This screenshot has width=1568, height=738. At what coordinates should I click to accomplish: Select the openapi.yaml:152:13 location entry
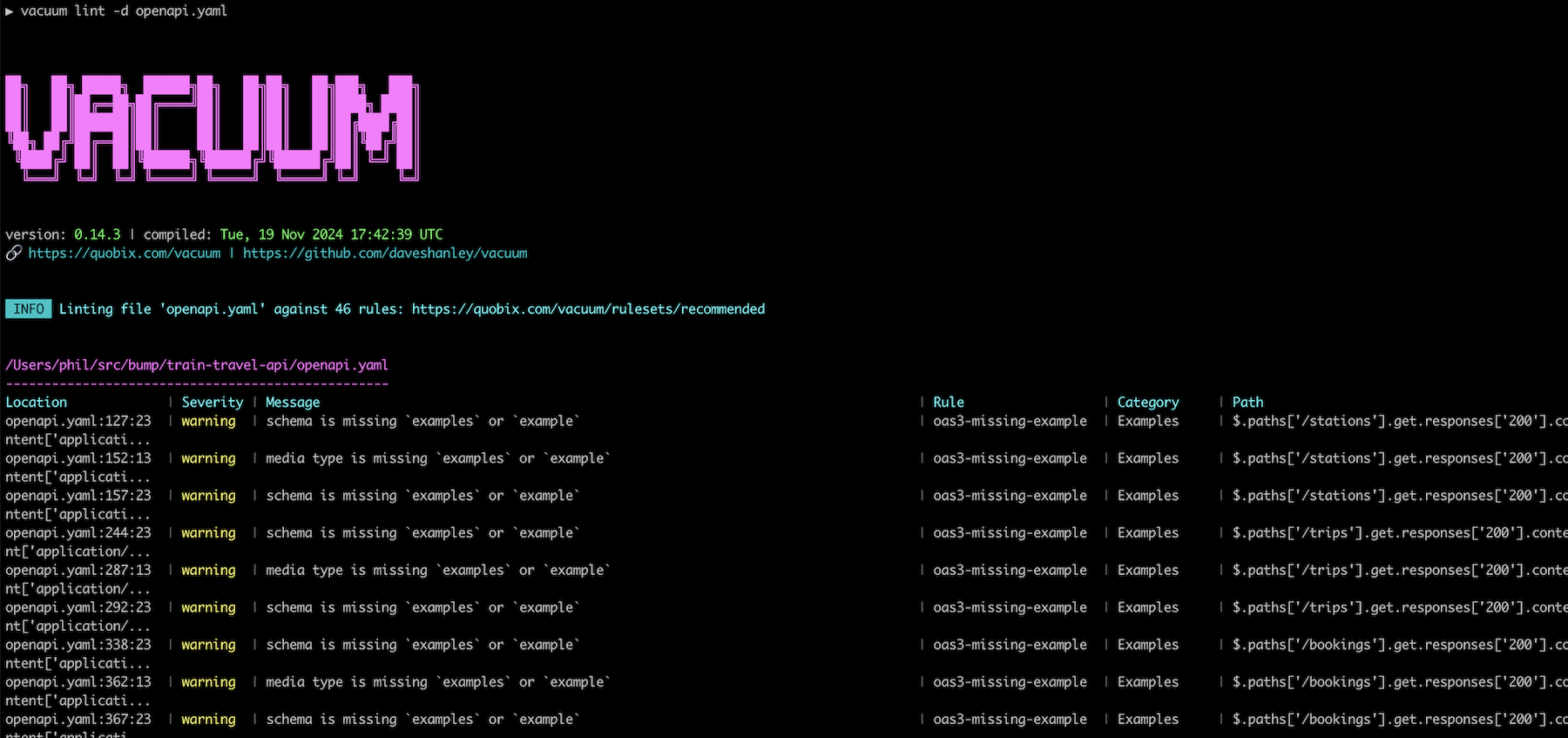(x=78, y=458)
